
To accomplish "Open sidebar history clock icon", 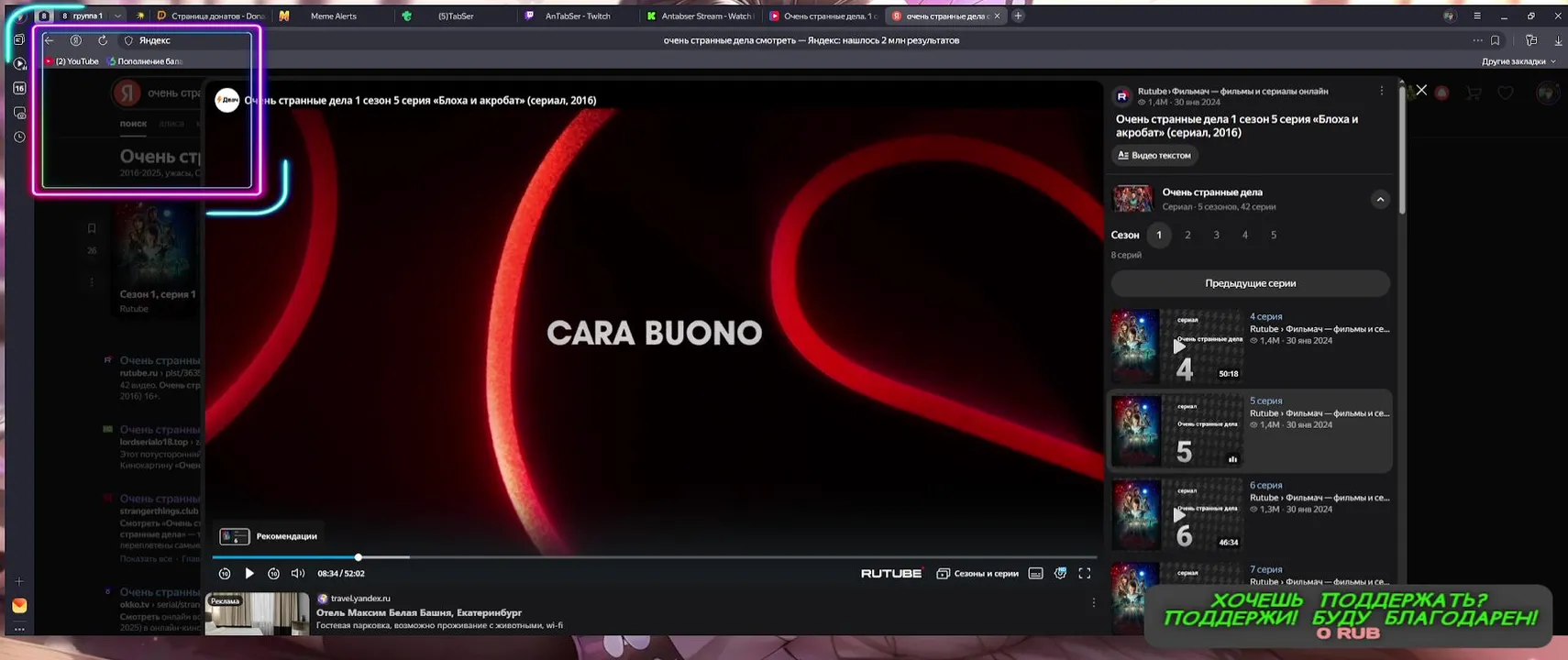I will pyautogui.click(x=19, y=137).
